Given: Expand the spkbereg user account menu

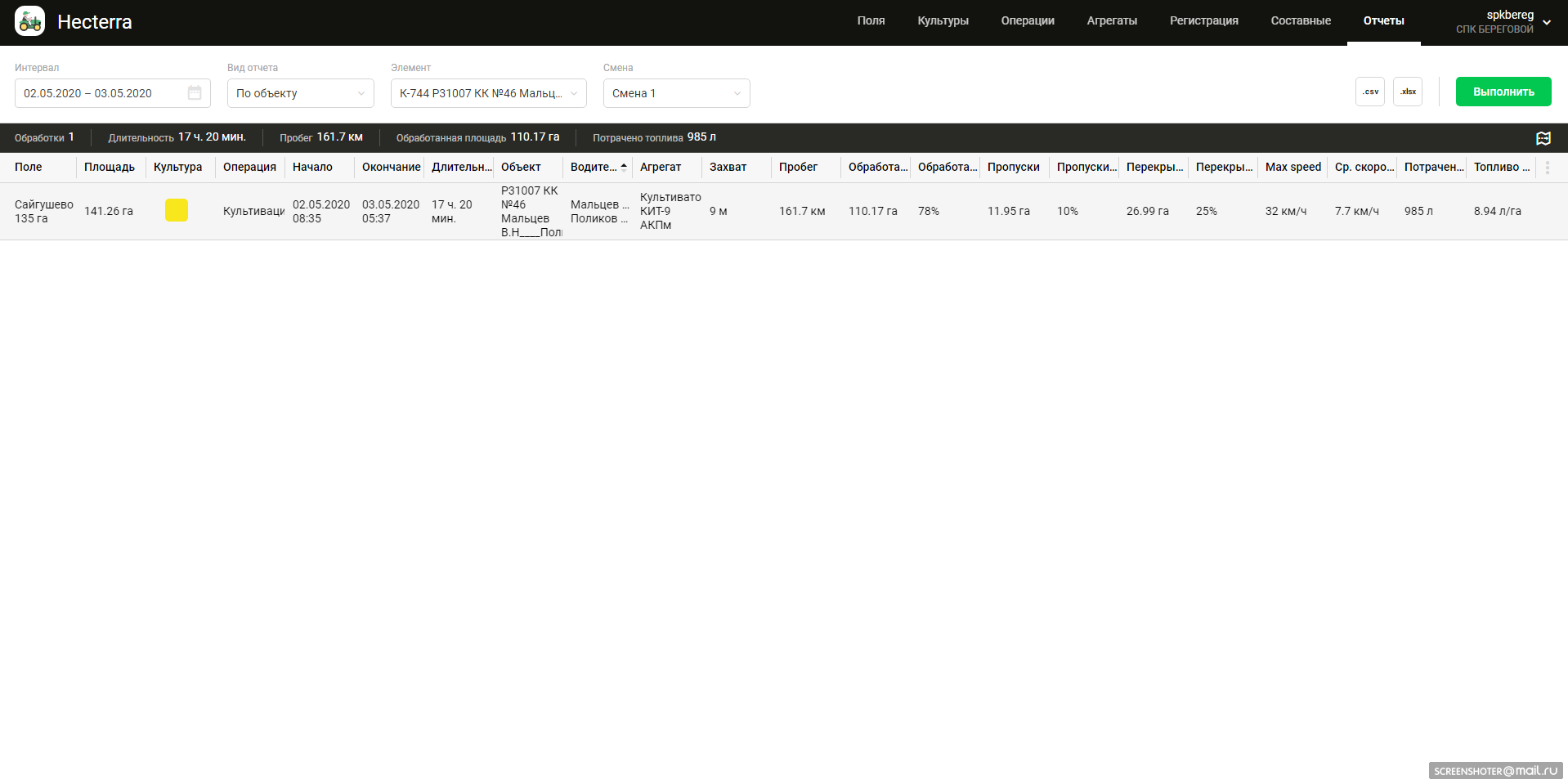Looking at the screenshot, I should click(1546, 22).
